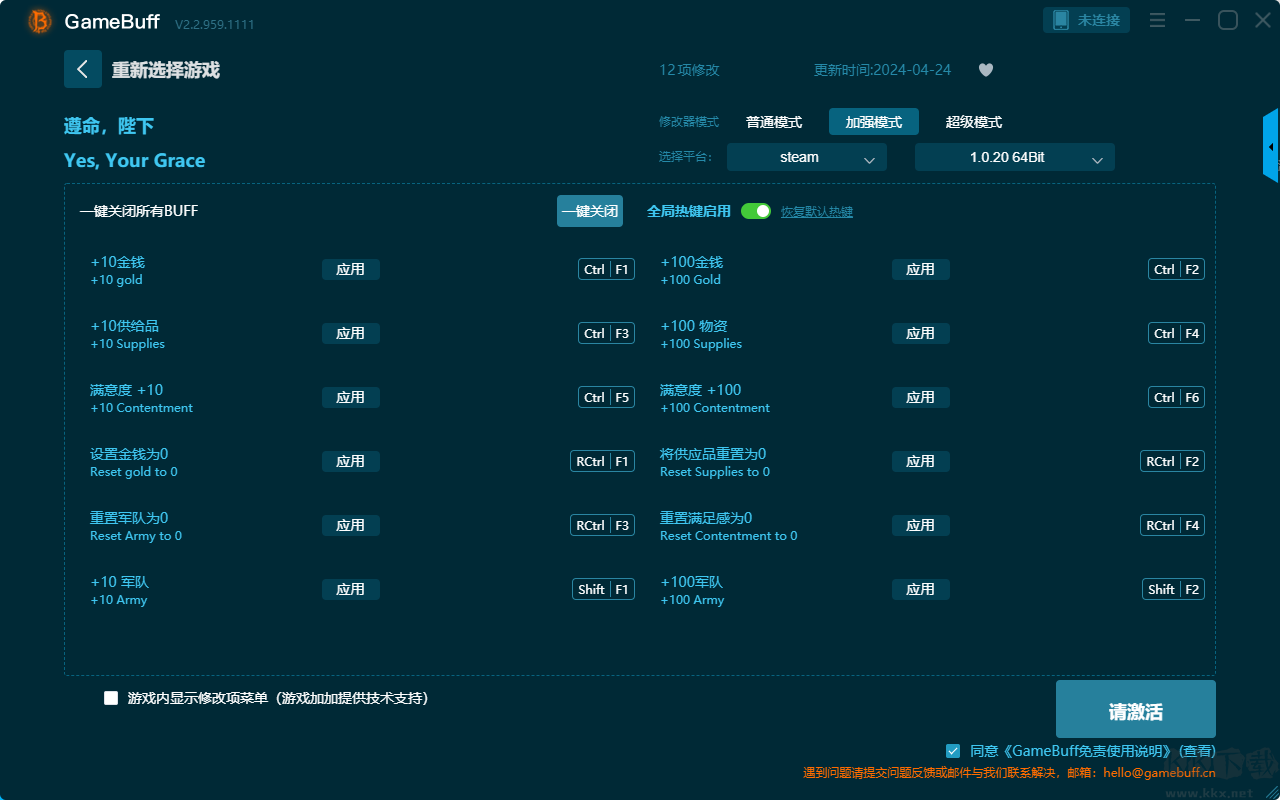Select the 普通模式 mode tab

(x=773, y=122)
